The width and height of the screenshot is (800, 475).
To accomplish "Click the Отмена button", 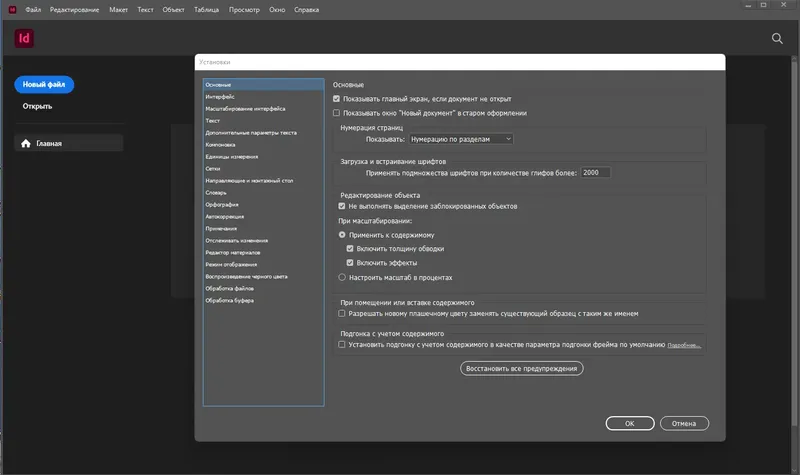I will pyautogui.click(x=684, y=423).
